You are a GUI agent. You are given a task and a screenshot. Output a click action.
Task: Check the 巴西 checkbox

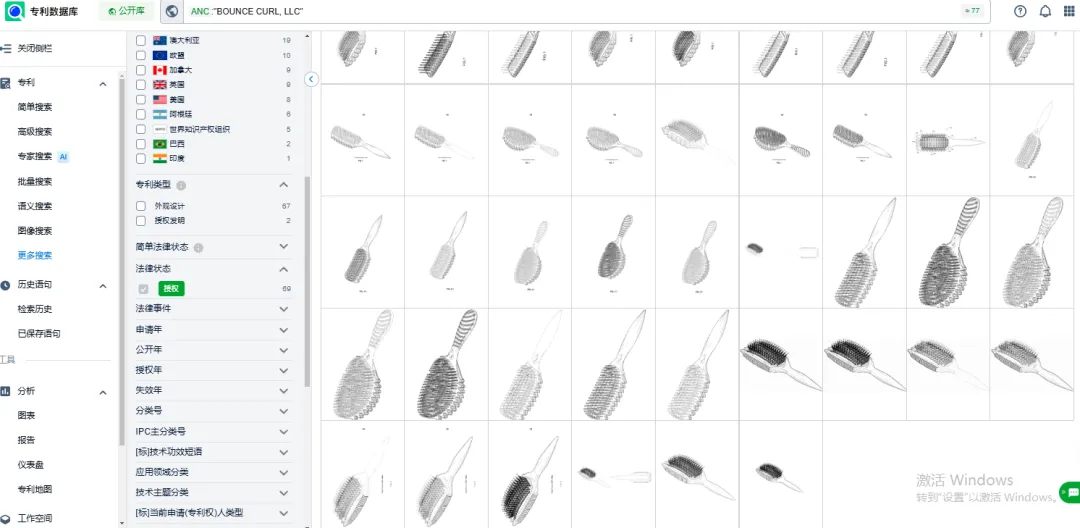[141, 144]
